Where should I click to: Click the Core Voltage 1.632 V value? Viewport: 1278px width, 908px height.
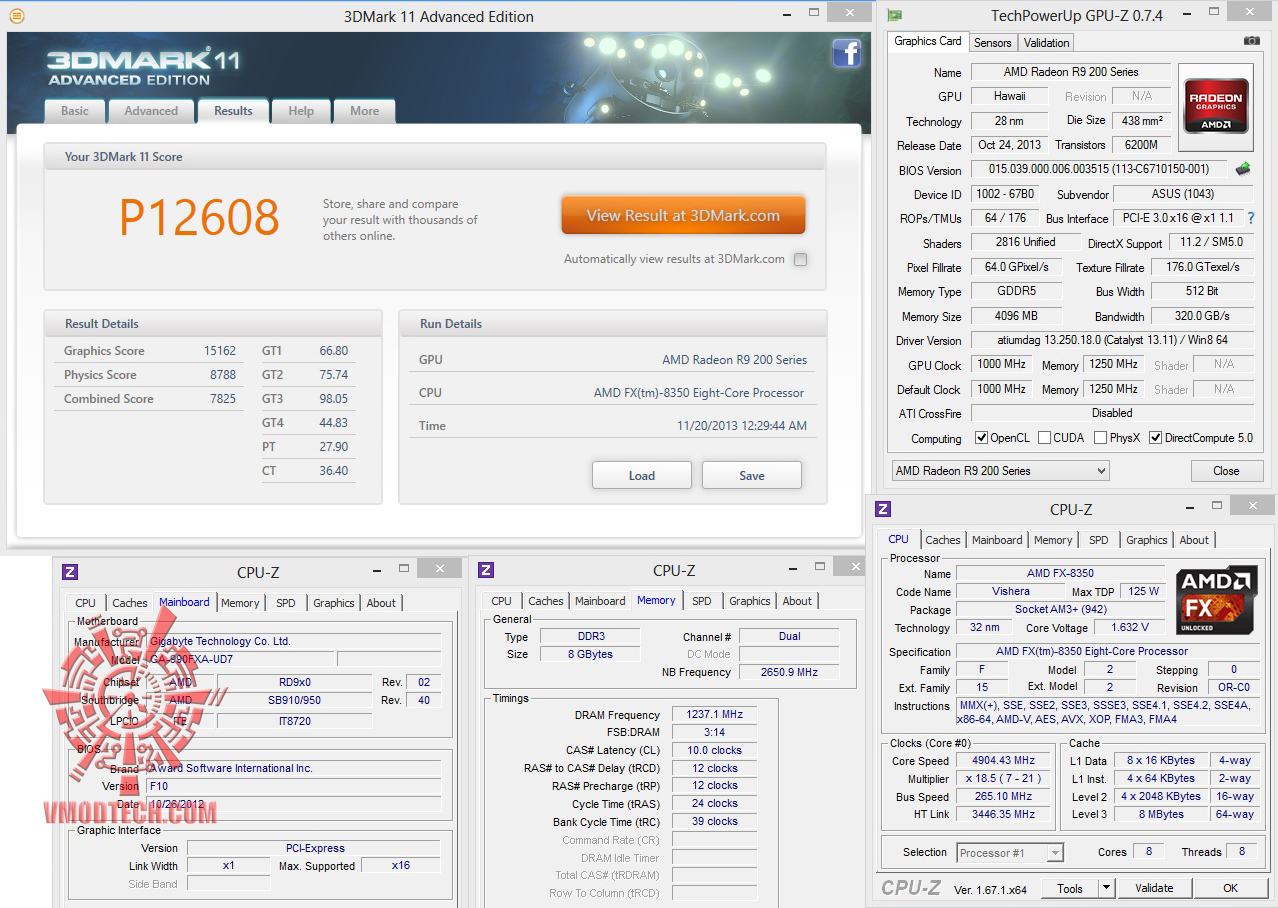coord(1130,628)
